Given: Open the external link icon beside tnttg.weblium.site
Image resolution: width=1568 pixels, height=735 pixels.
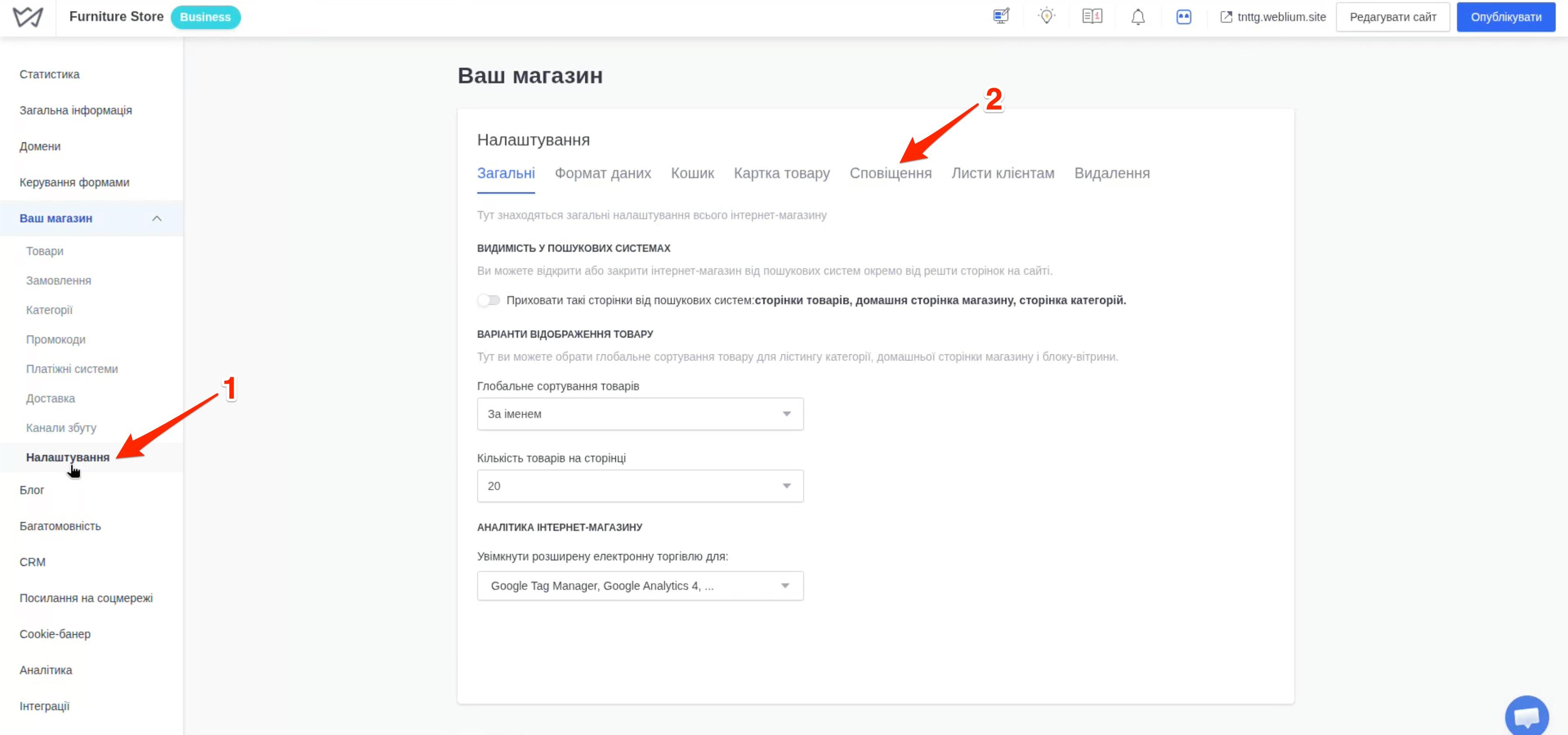Looking at the screenshot, I should click(x=1226, y=17).
